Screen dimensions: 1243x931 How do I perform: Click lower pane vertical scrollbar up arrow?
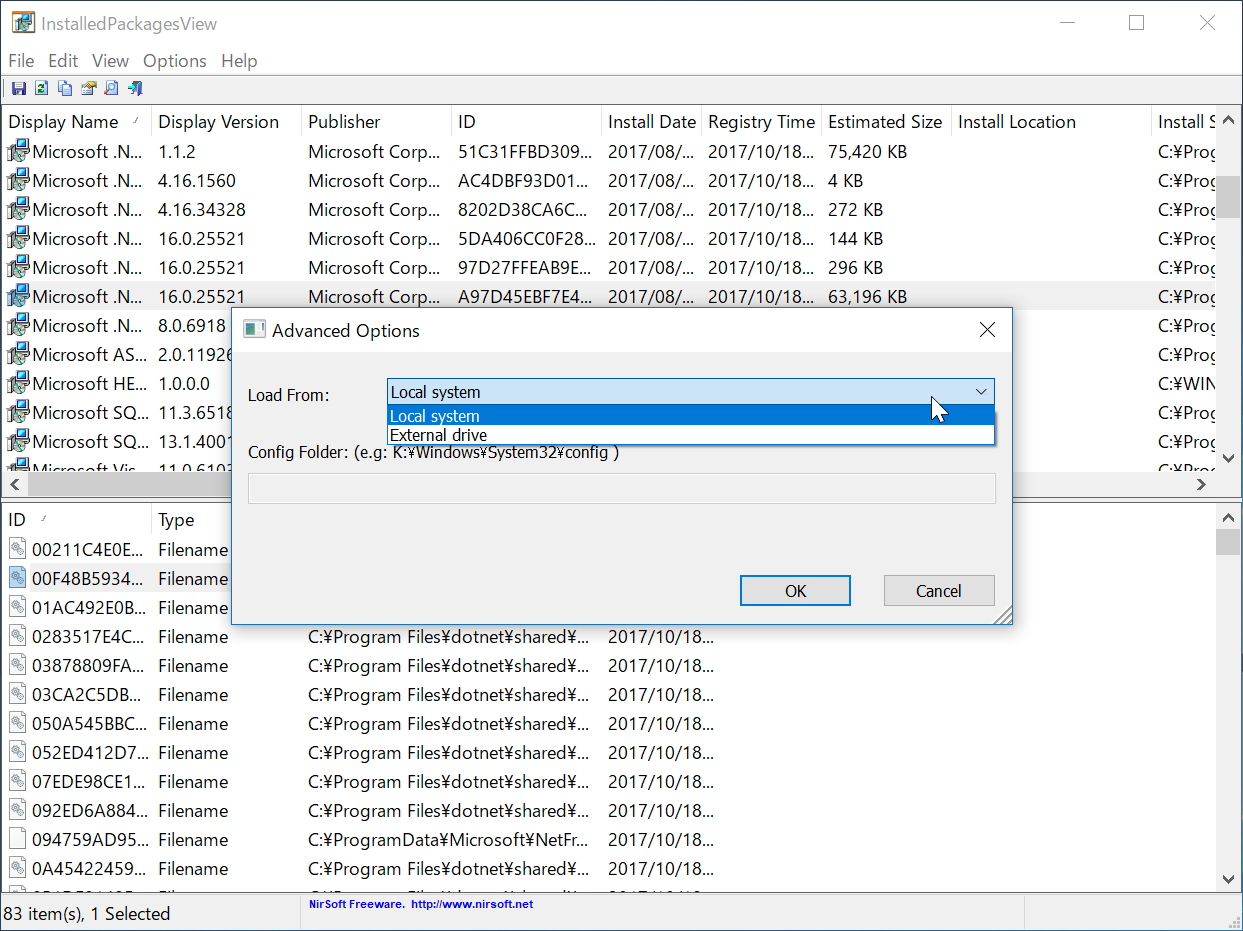pyautogui.click(x=1229, y=517)
